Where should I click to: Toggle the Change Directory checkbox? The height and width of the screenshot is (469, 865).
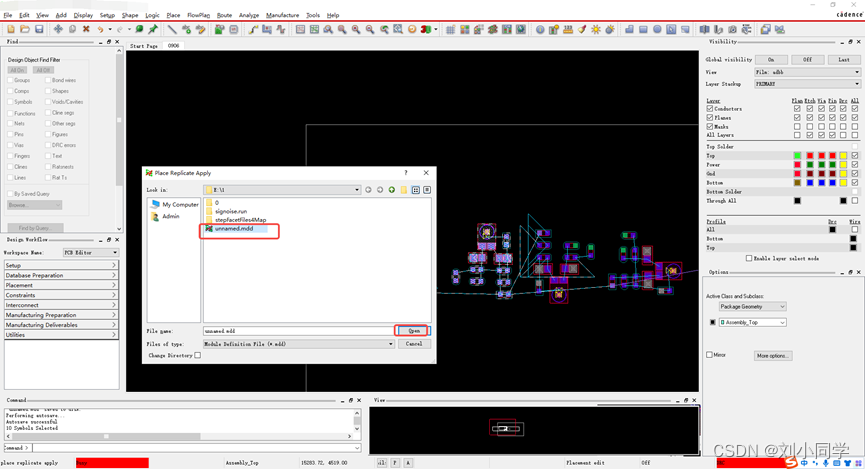pyautogui.click(x=198, y=355)
